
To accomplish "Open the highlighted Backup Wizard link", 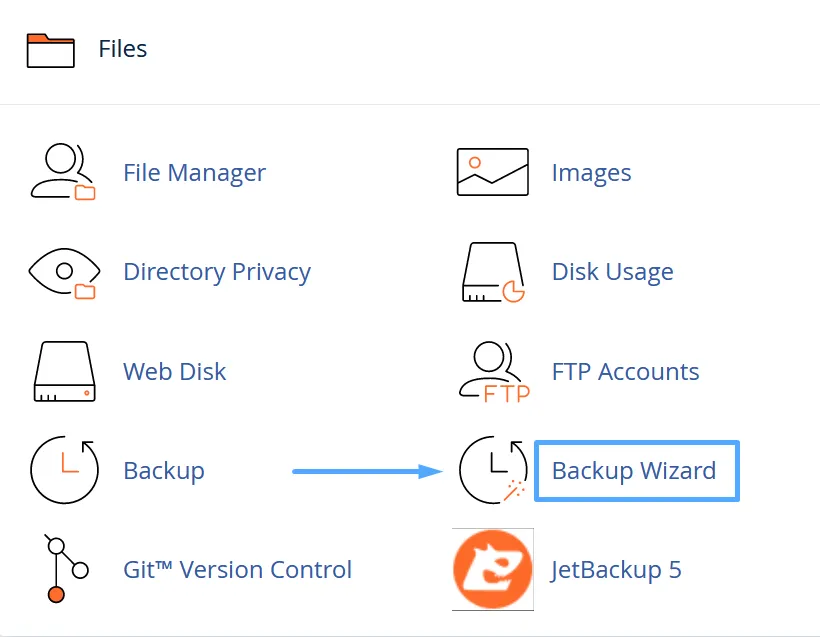I will (635, 470).
